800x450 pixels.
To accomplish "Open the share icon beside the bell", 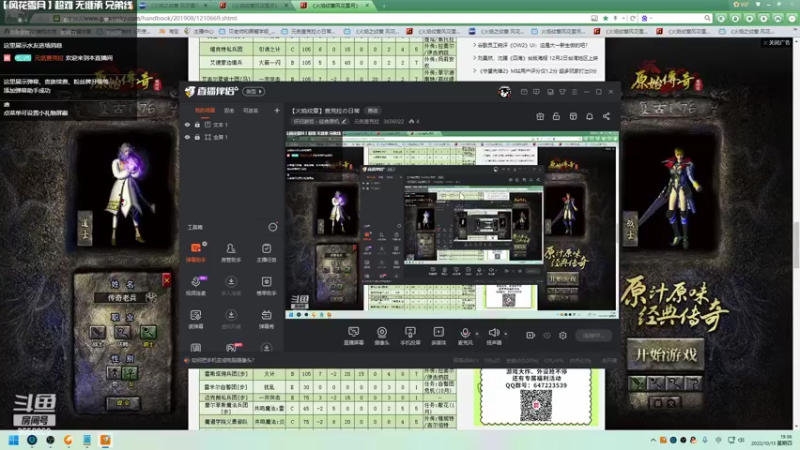I will point(606,116).
